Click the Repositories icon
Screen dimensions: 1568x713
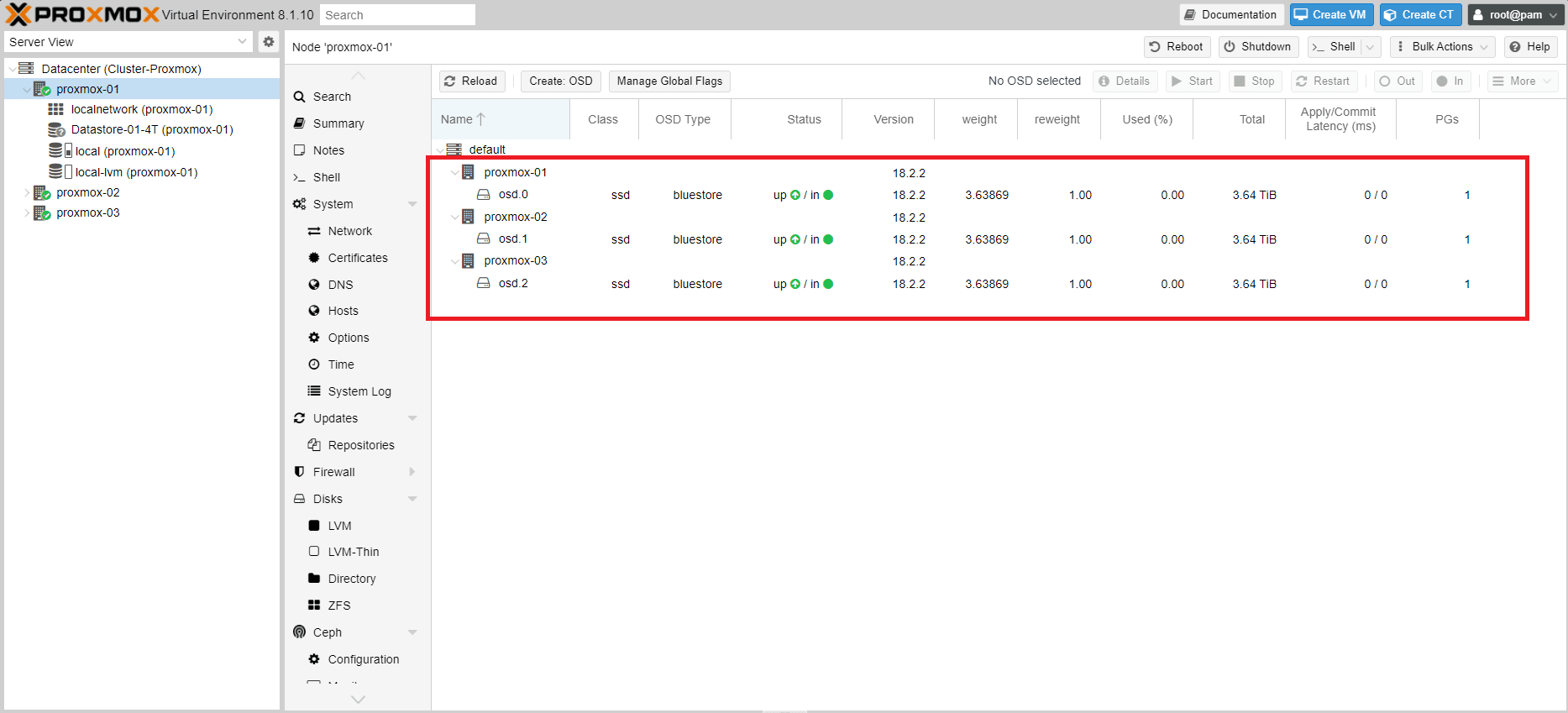pyautogui.click(x=314, y=445)
